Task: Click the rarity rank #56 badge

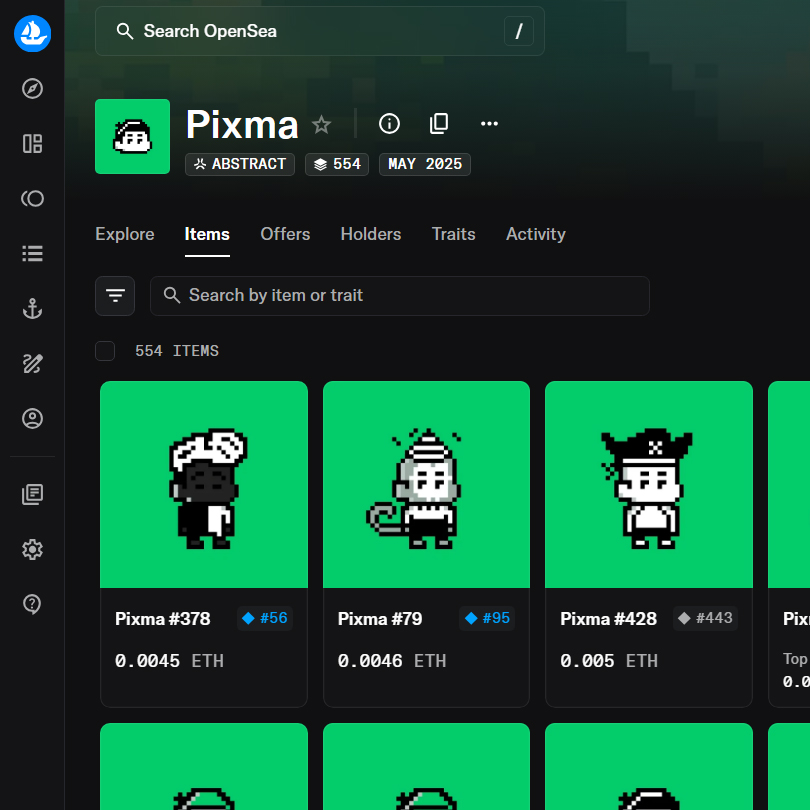Action: pyautogui.click(x=265, y=618)
